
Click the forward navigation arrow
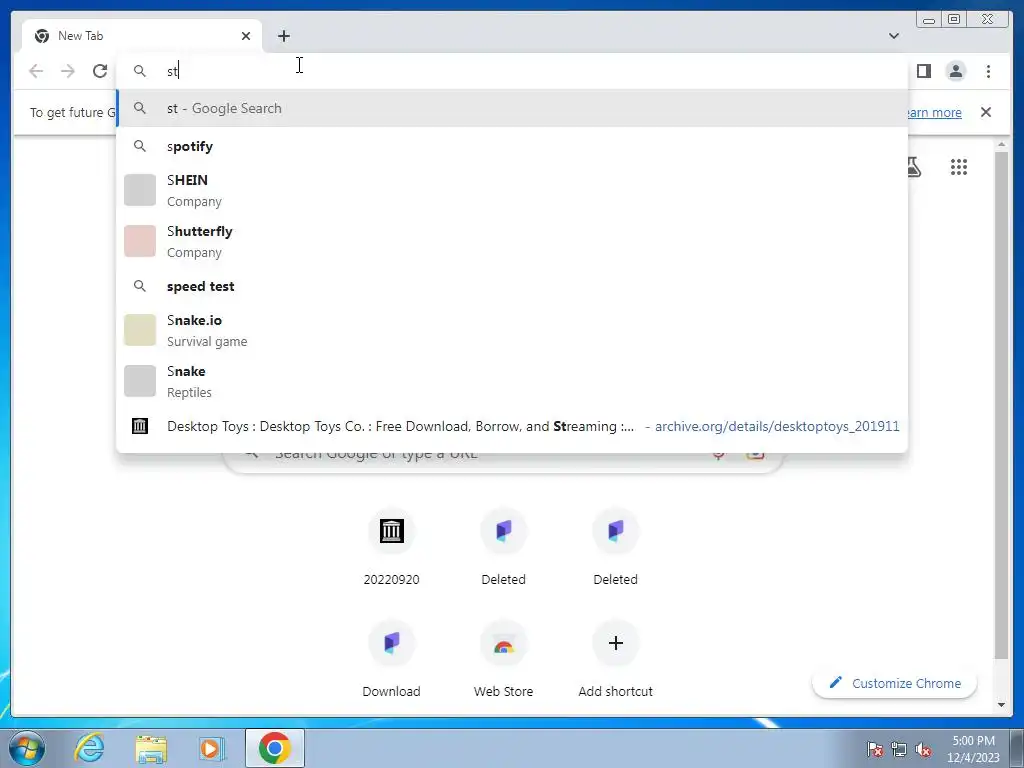coord(68,71)
